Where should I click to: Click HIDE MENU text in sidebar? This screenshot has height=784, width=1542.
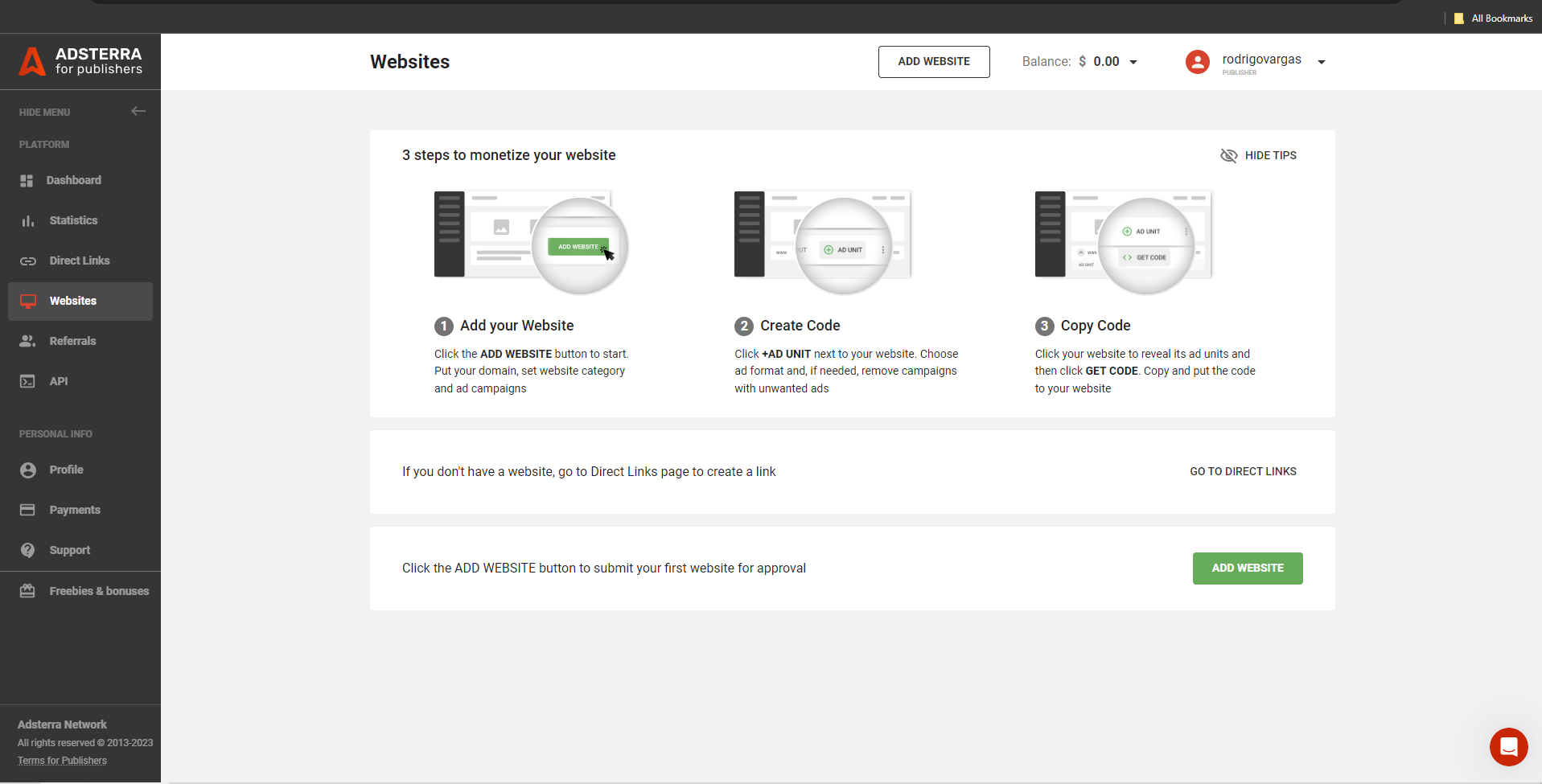(x=44, y=113)
